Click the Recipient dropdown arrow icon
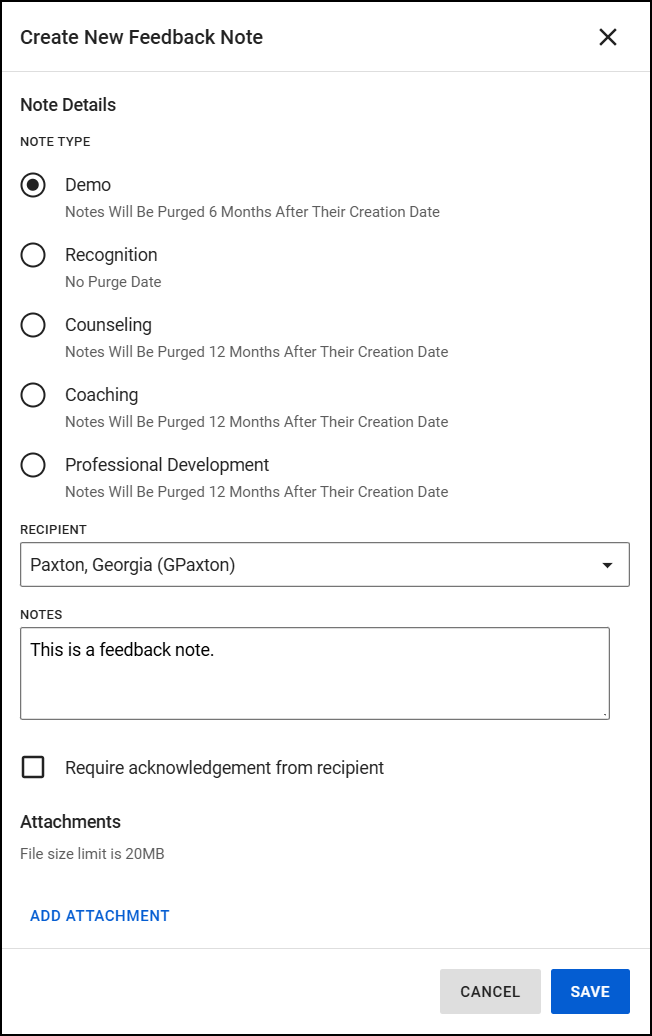 click(x=607, y=565)
